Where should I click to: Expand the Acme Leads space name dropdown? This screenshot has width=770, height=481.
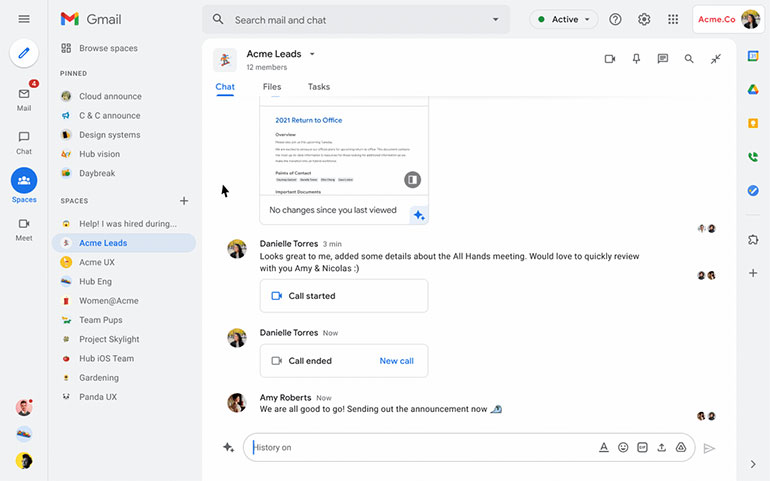pyautogui.click(x=312, y=54)
